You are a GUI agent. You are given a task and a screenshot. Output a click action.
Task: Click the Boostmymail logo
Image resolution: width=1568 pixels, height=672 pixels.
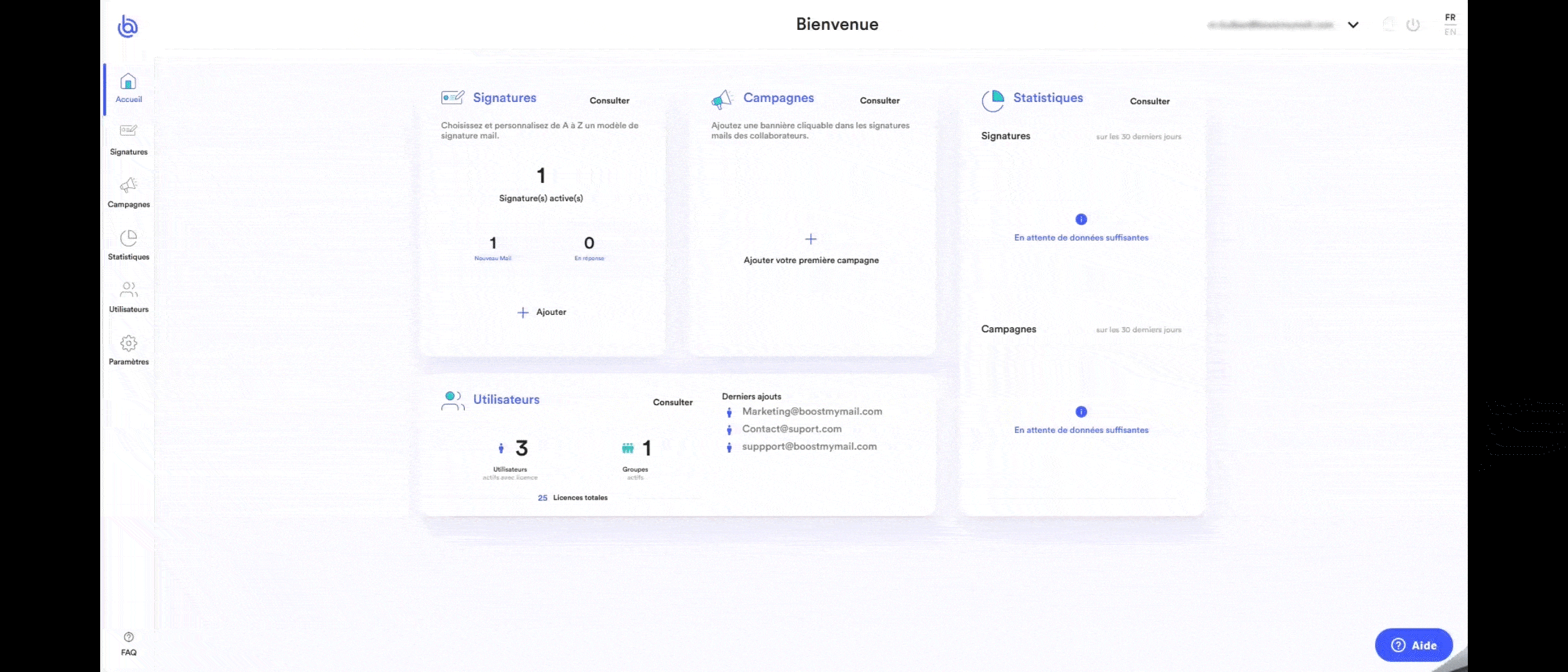click(128, 26)
